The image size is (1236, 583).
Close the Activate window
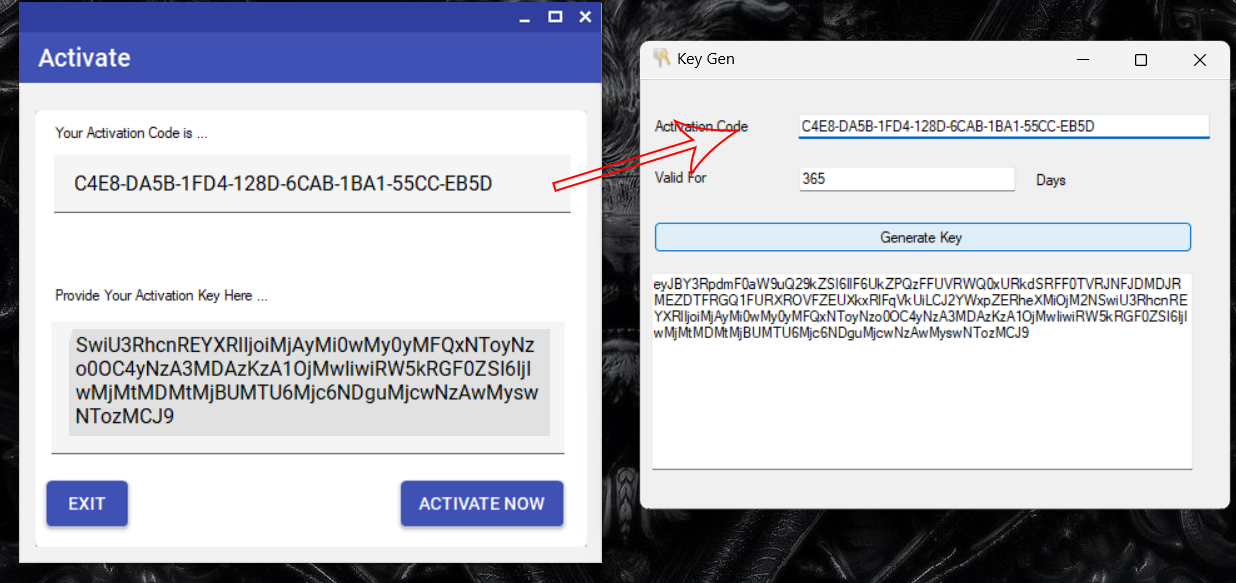pyautogui.click(x=586, y=16)
